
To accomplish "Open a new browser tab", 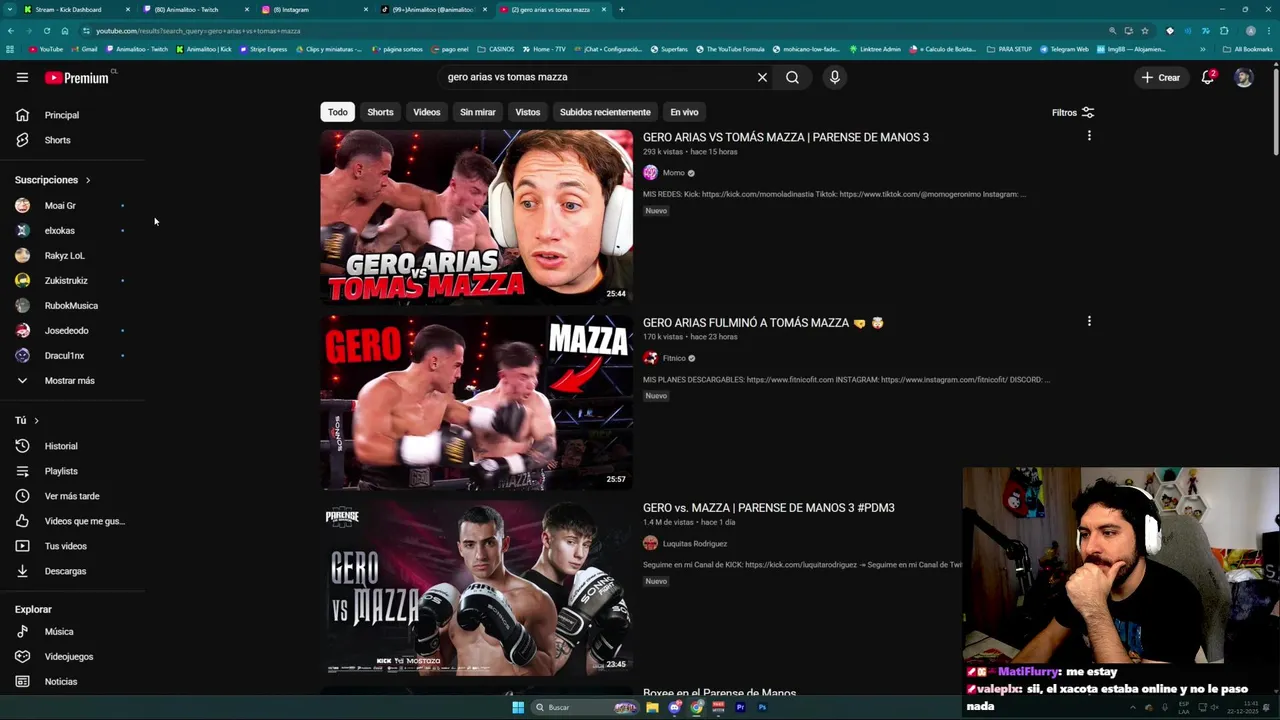I will point(621,9).
